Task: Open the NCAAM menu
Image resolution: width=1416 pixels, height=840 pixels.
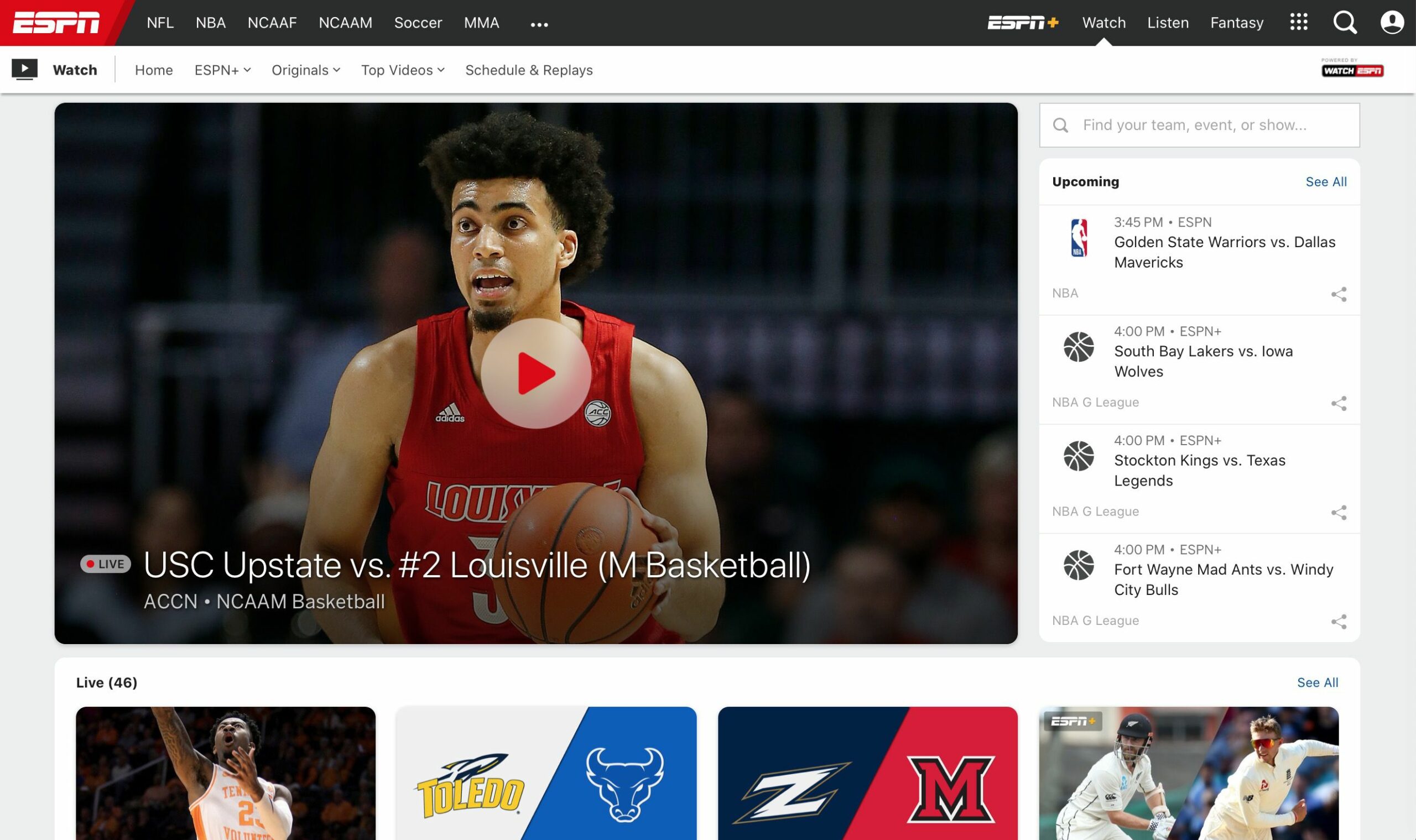Action: [x=345, y=23]
